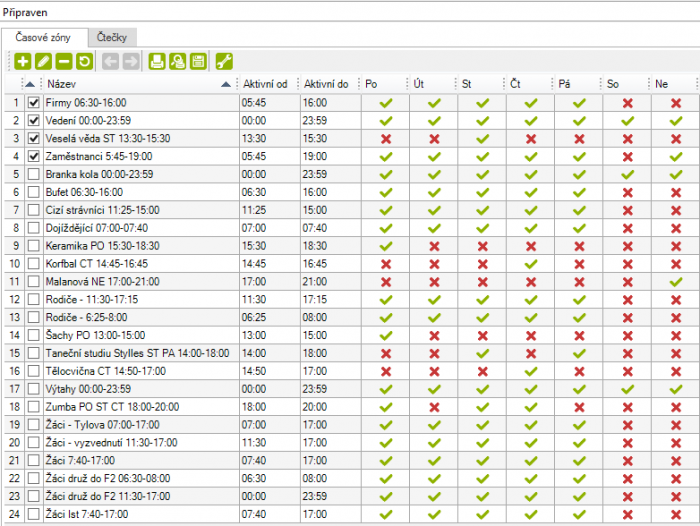Click the save export icon
The height and width of the screenshot is (526, 700).
[x=198, y=62]
